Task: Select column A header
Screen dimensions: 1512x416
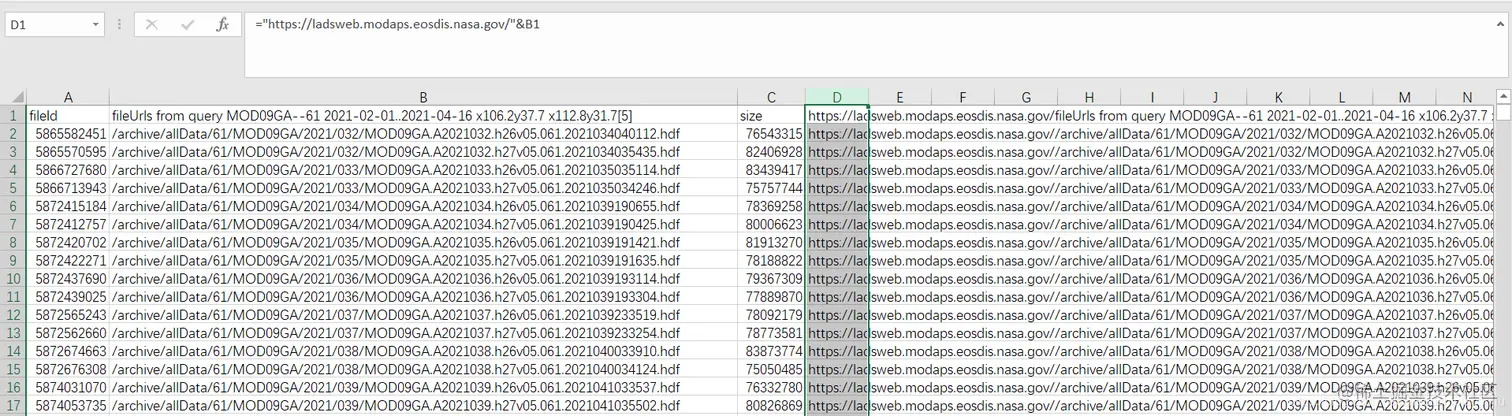Action: tap(68, 97)
